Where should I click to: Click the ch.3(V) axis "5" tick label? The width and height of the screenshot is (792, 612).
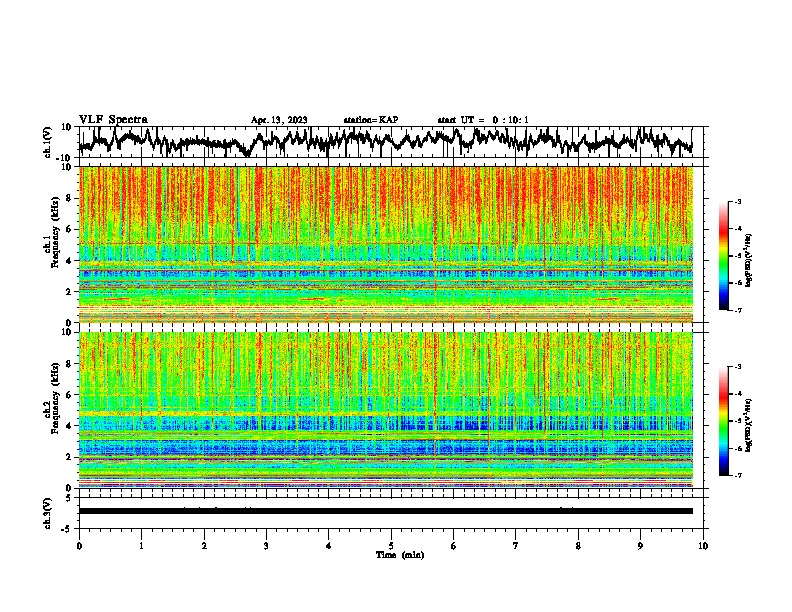(x=69, y=498)
